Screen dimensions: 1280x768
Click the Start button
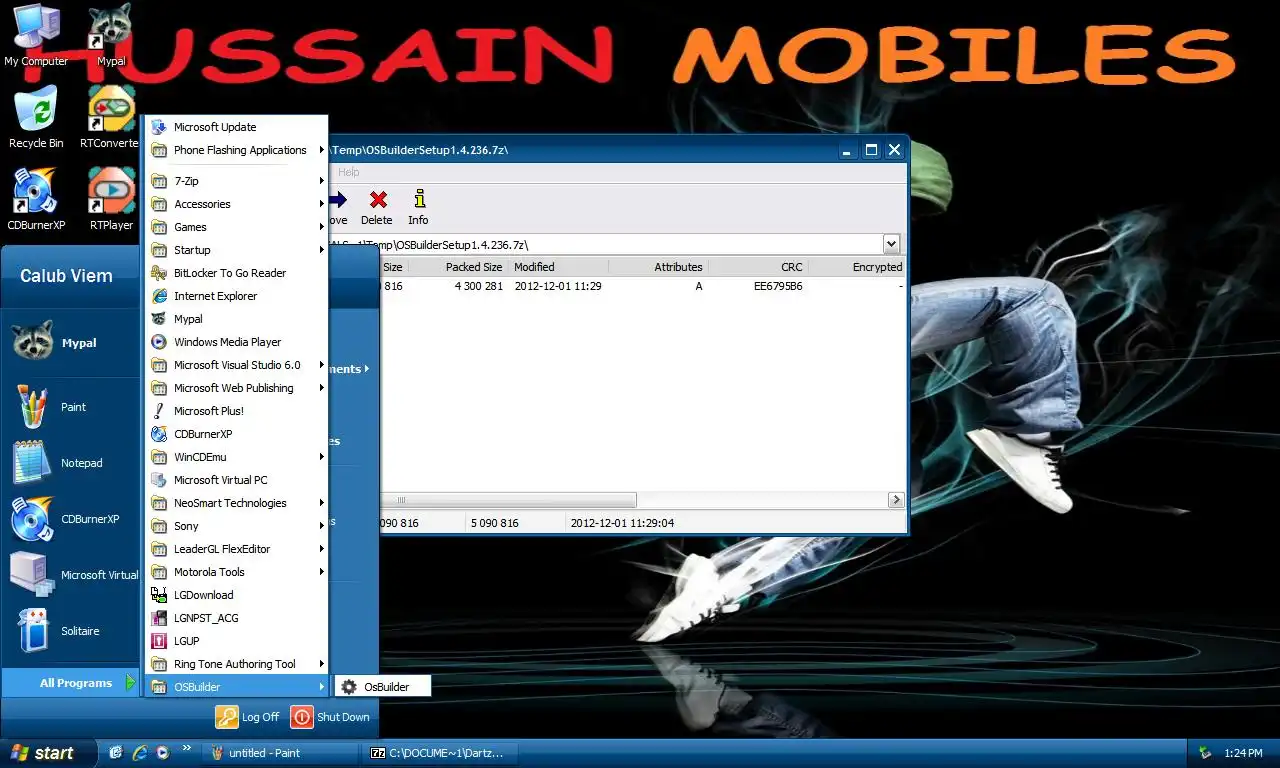pyautogui.click(x=48, y=753)
